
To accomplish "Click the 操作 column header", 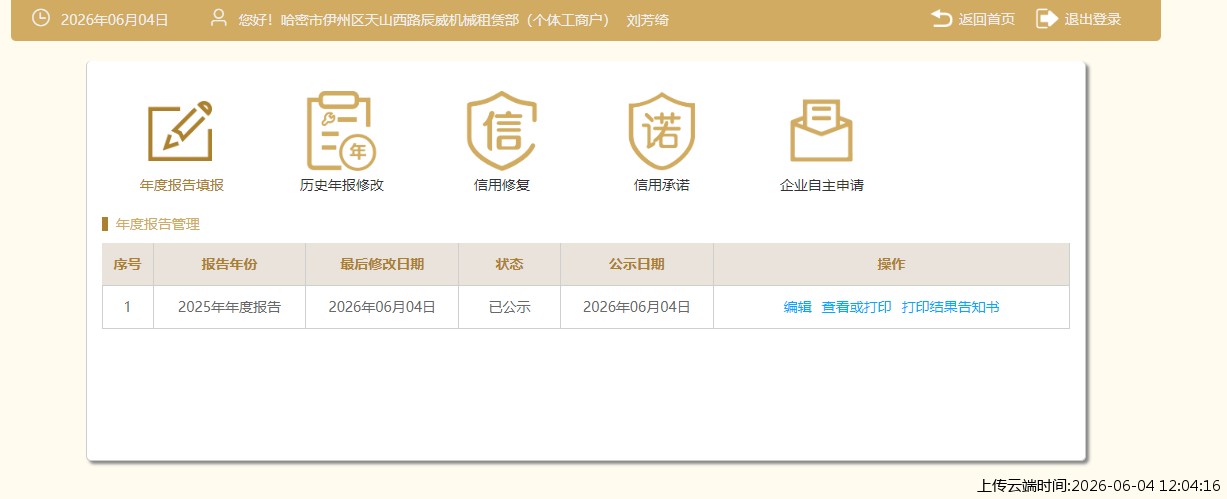I will pyautogui.click(x=891, y=264).
